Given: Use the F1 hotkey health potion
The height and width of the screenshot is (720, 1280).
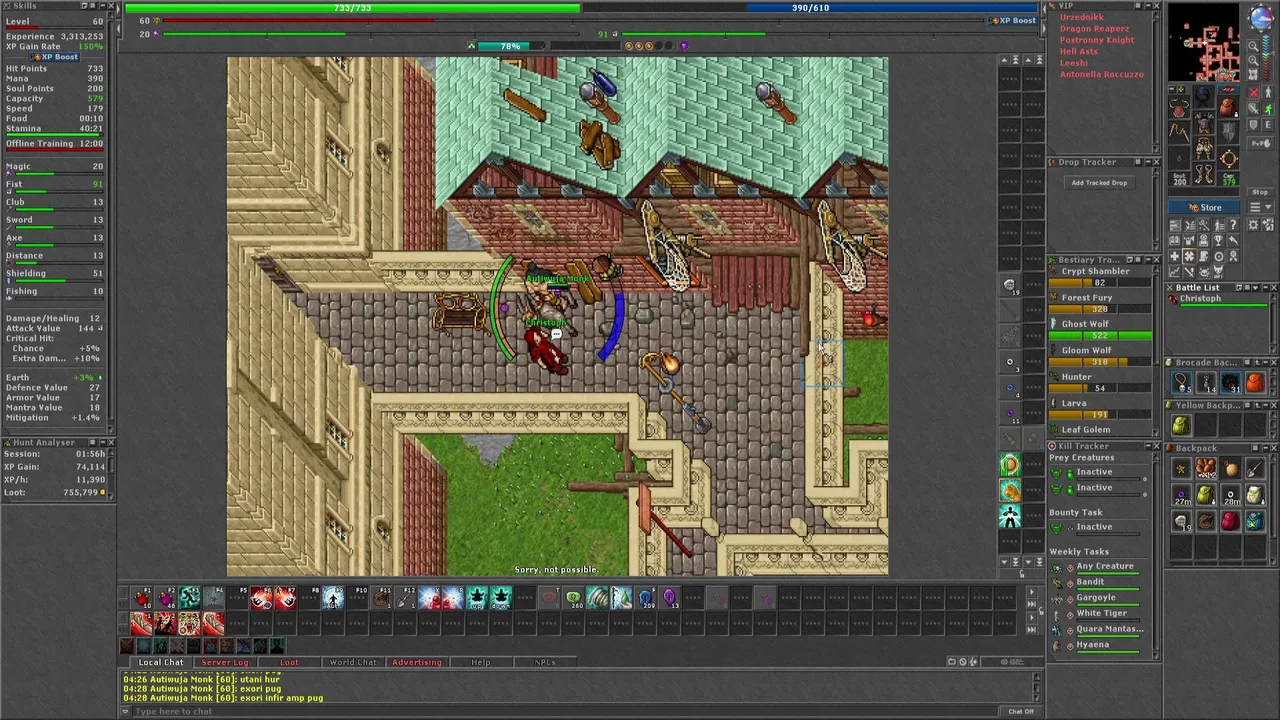Looking at the screenshot, I should 142,597.
